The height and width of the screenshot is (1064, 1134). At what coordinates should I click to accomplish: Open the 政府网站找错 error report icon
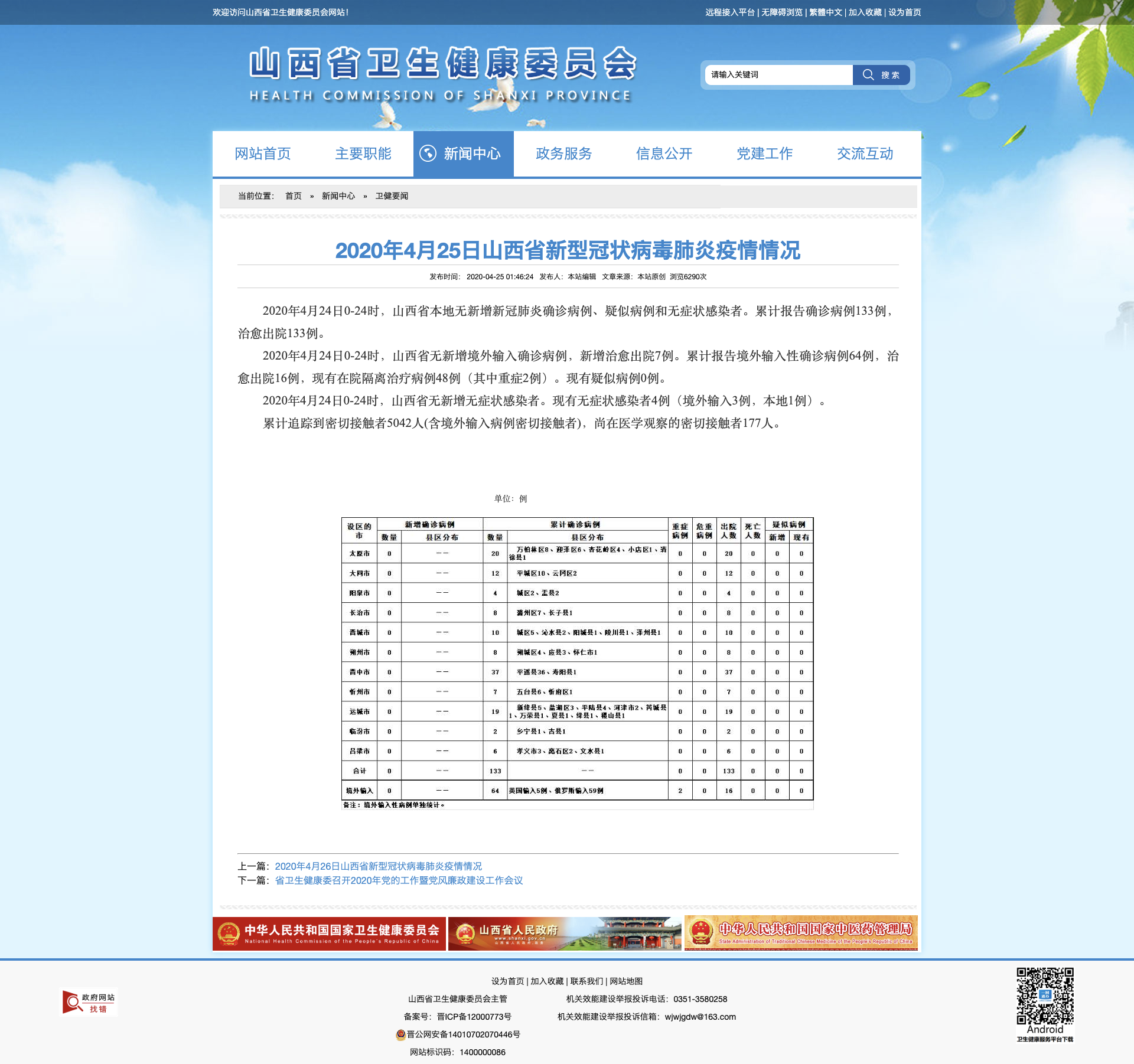coord(90,1002)
